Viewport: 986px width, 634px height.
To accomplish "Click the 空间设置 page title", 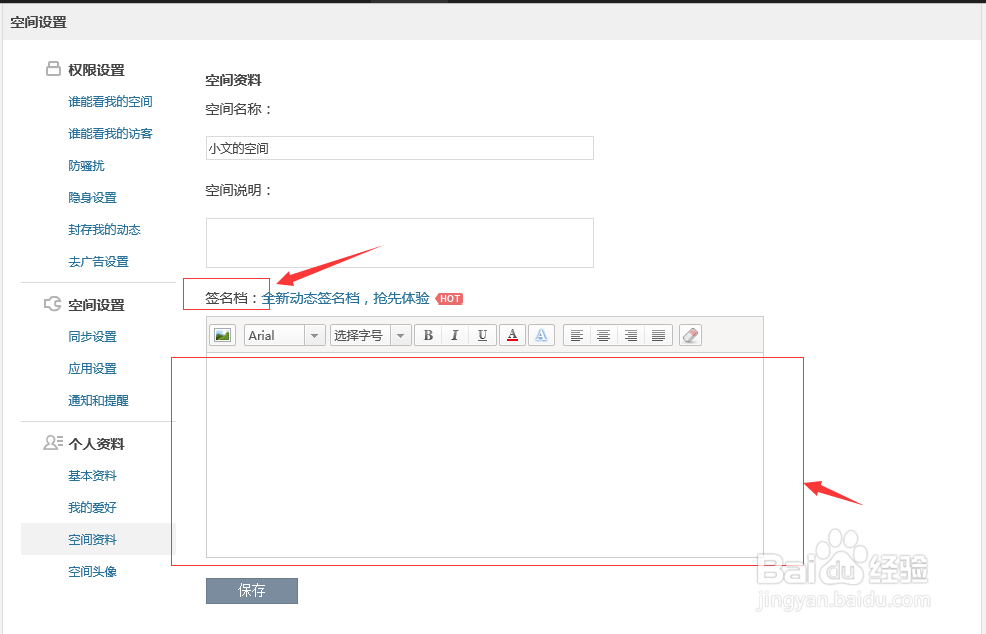I will (38, 22).
